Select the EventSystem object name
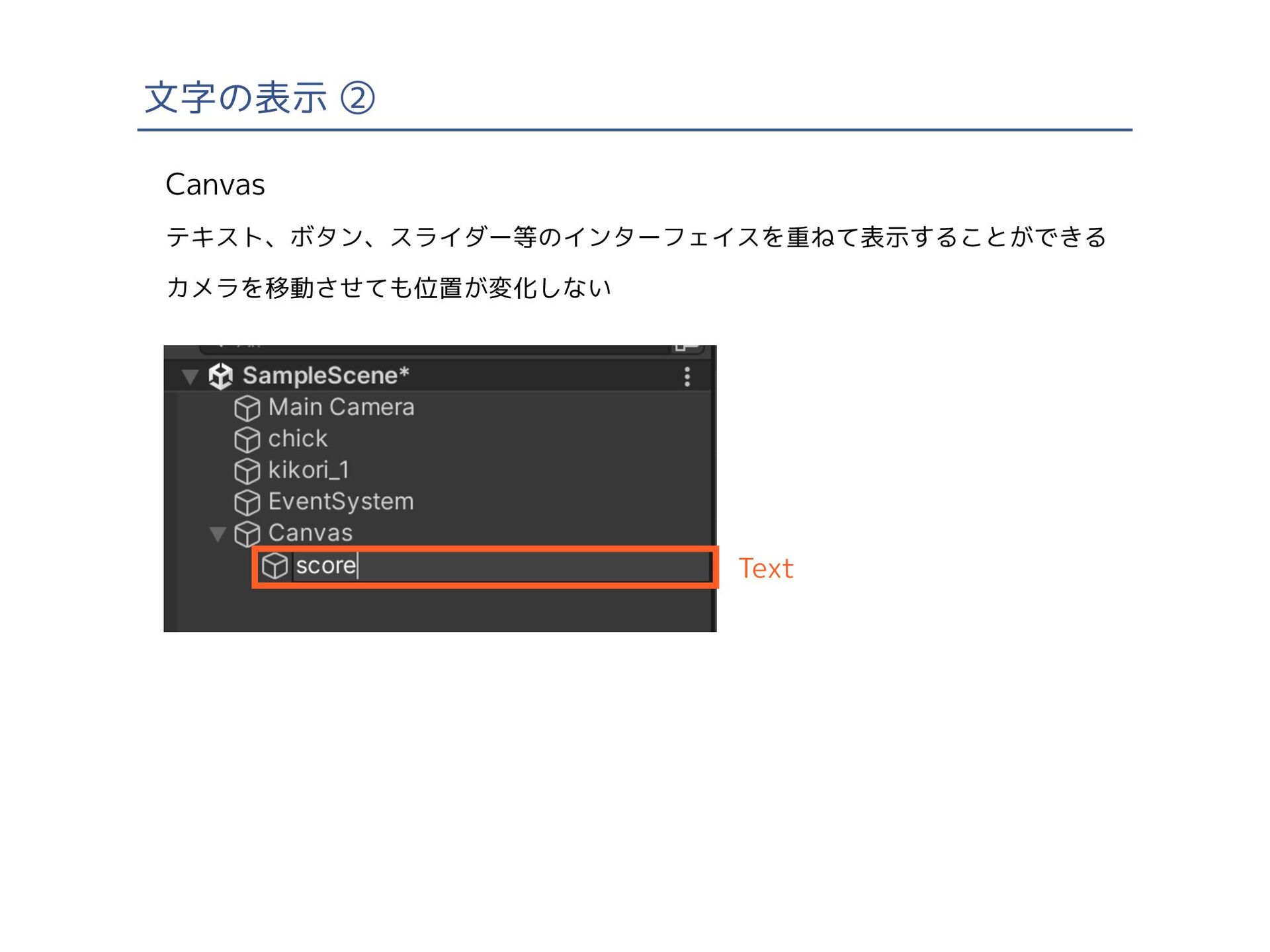The image size is (1270, 952). pos(341,502)
